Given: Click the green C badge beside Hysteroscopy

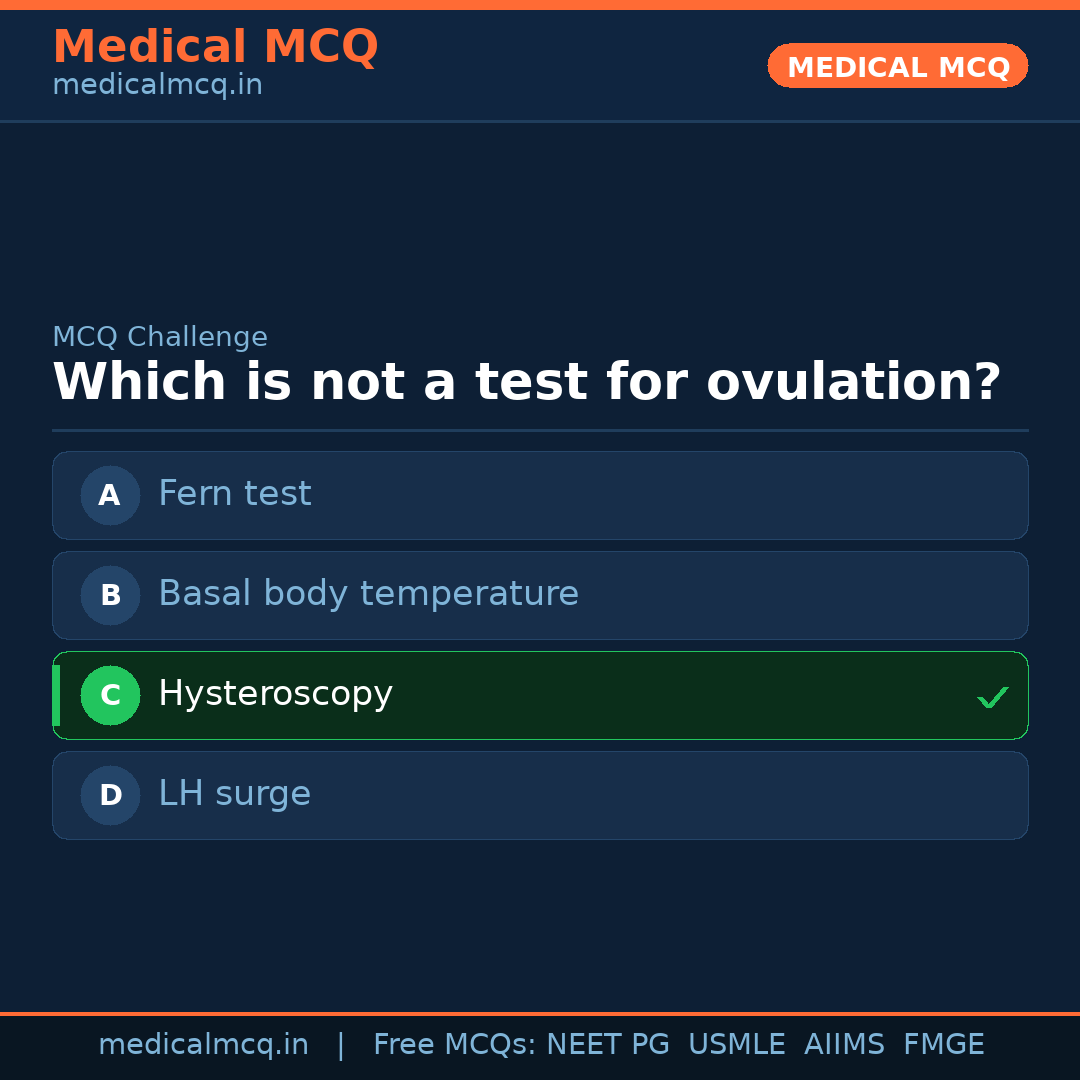Looking at the screenshot, I should (x=110, y=695).
